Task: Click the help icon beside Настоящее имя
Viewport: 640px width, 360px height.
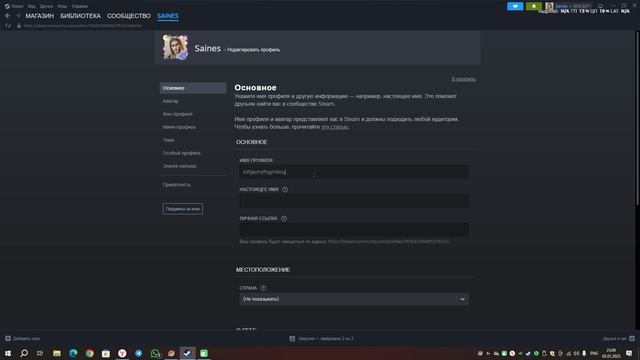Action: pyautogui.click(x=285, y=189)
